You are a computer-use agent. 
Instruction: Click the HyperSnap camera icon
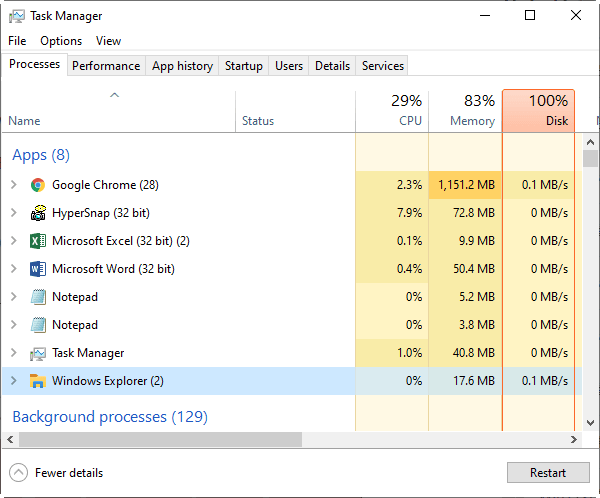pyautogui.click(x=38, y=213)
